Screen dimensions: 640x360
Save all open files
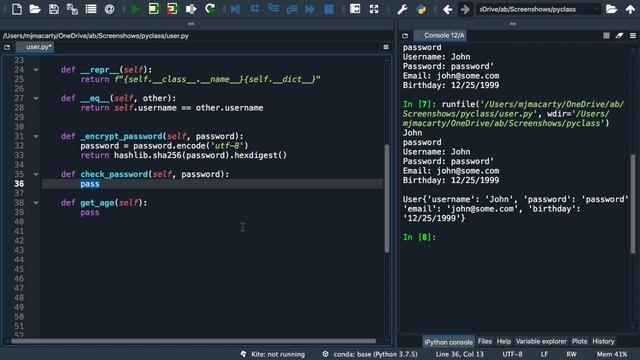coord(72,9)
